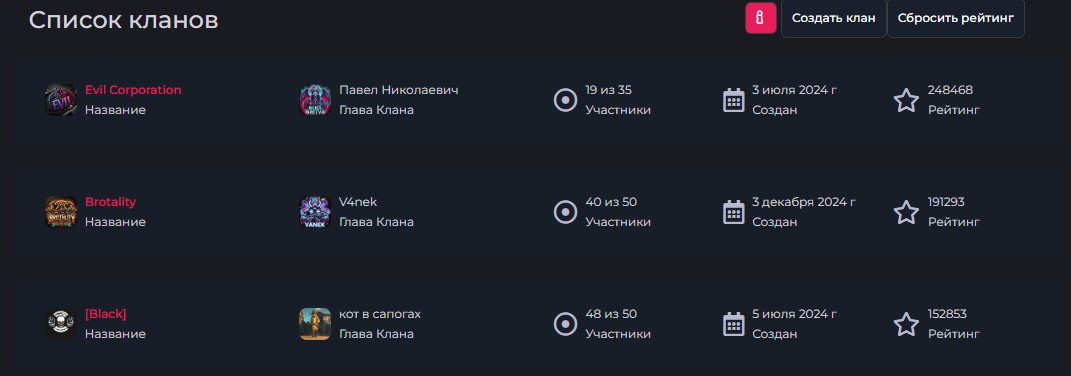Click the pink info icon button
This screenshot has width=1071, height=376.
pyautogui.click(x=760, y=18)
